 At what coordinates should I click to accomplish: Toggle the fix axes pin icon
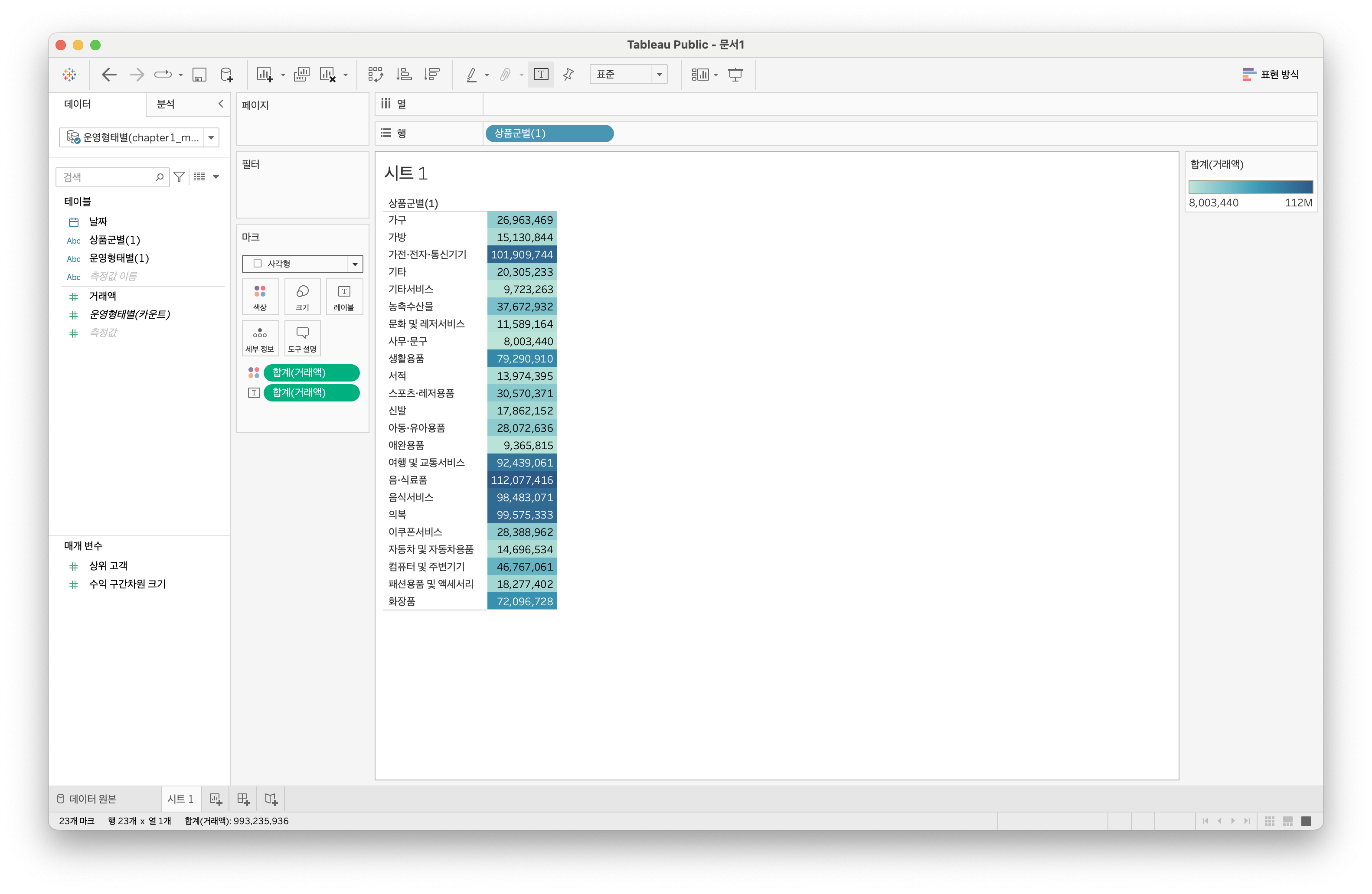tap(568, 75)
